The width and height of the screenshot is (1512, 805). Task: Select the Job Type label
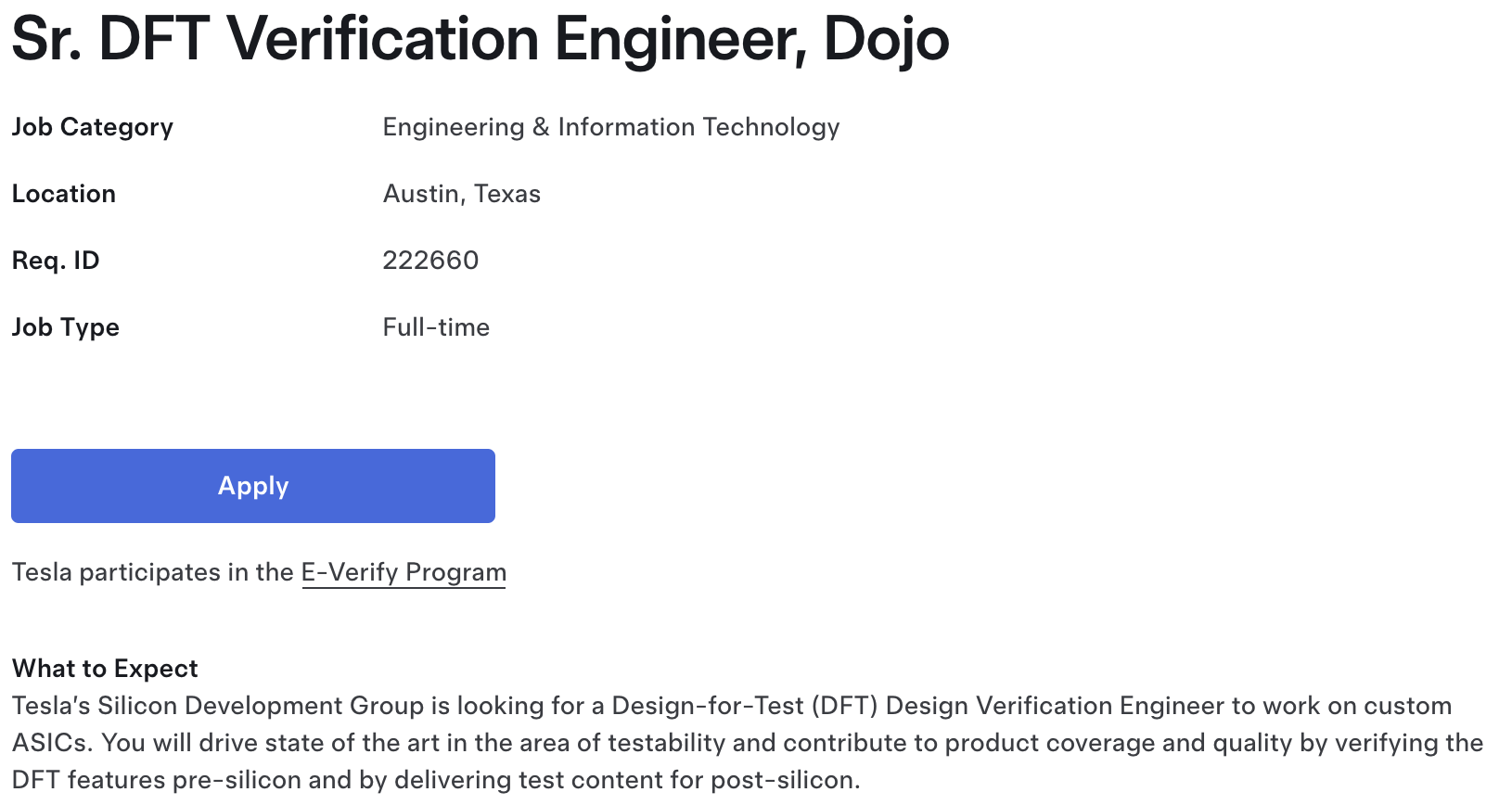(x=66, y=327)
